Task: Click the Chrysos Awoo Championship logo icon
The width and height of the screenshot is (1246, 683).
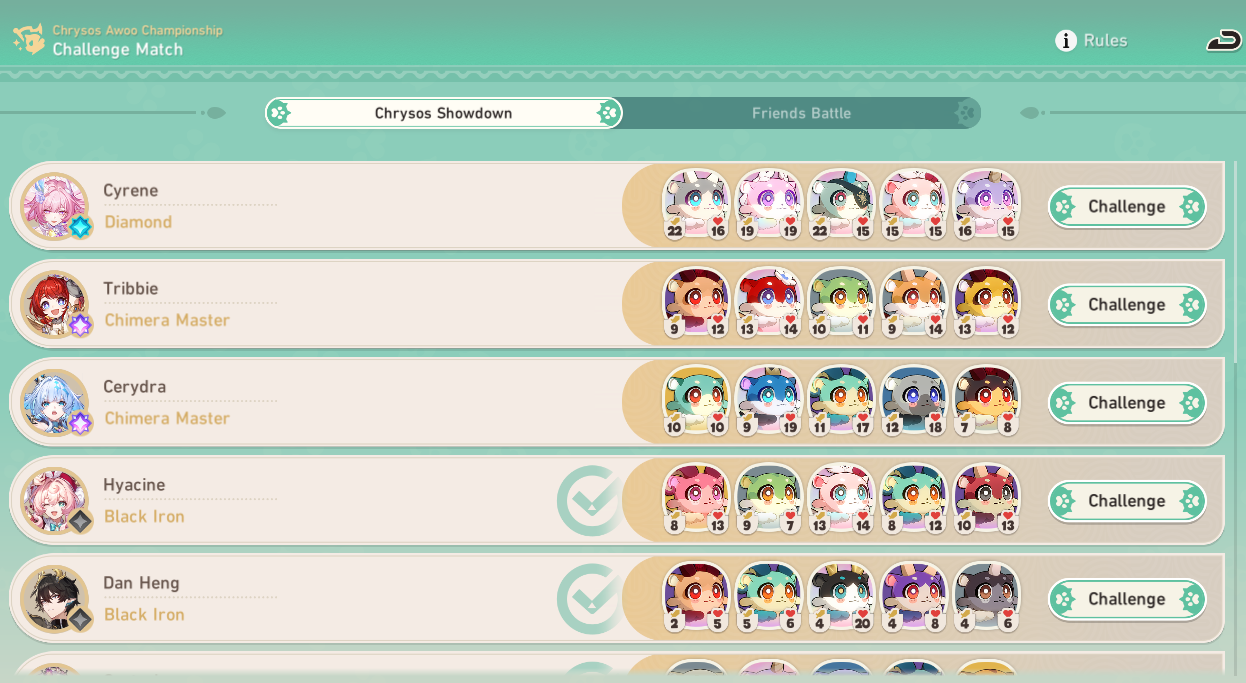Action: 28,40
